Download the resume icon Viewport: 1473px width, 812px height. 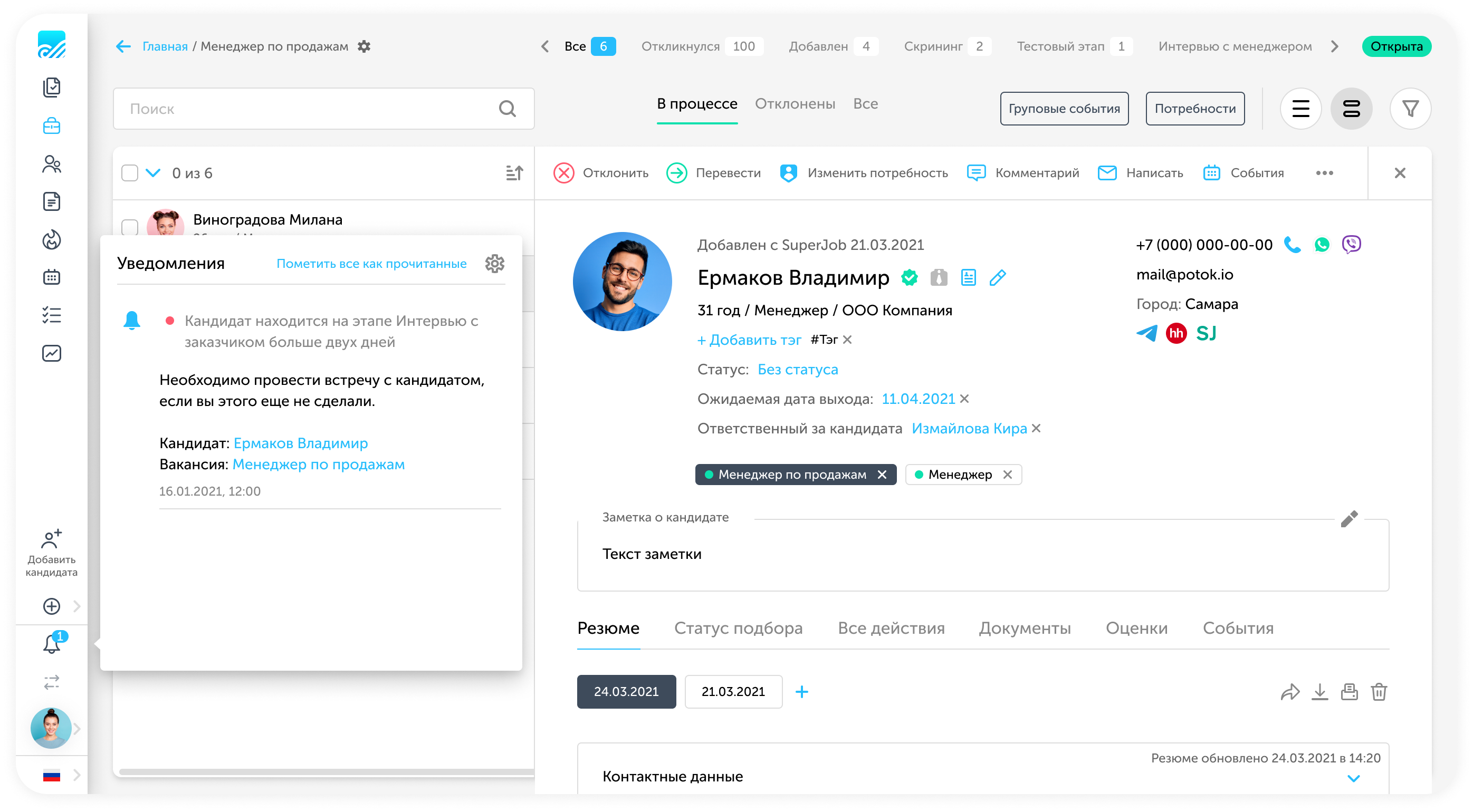click(1320, 692)
